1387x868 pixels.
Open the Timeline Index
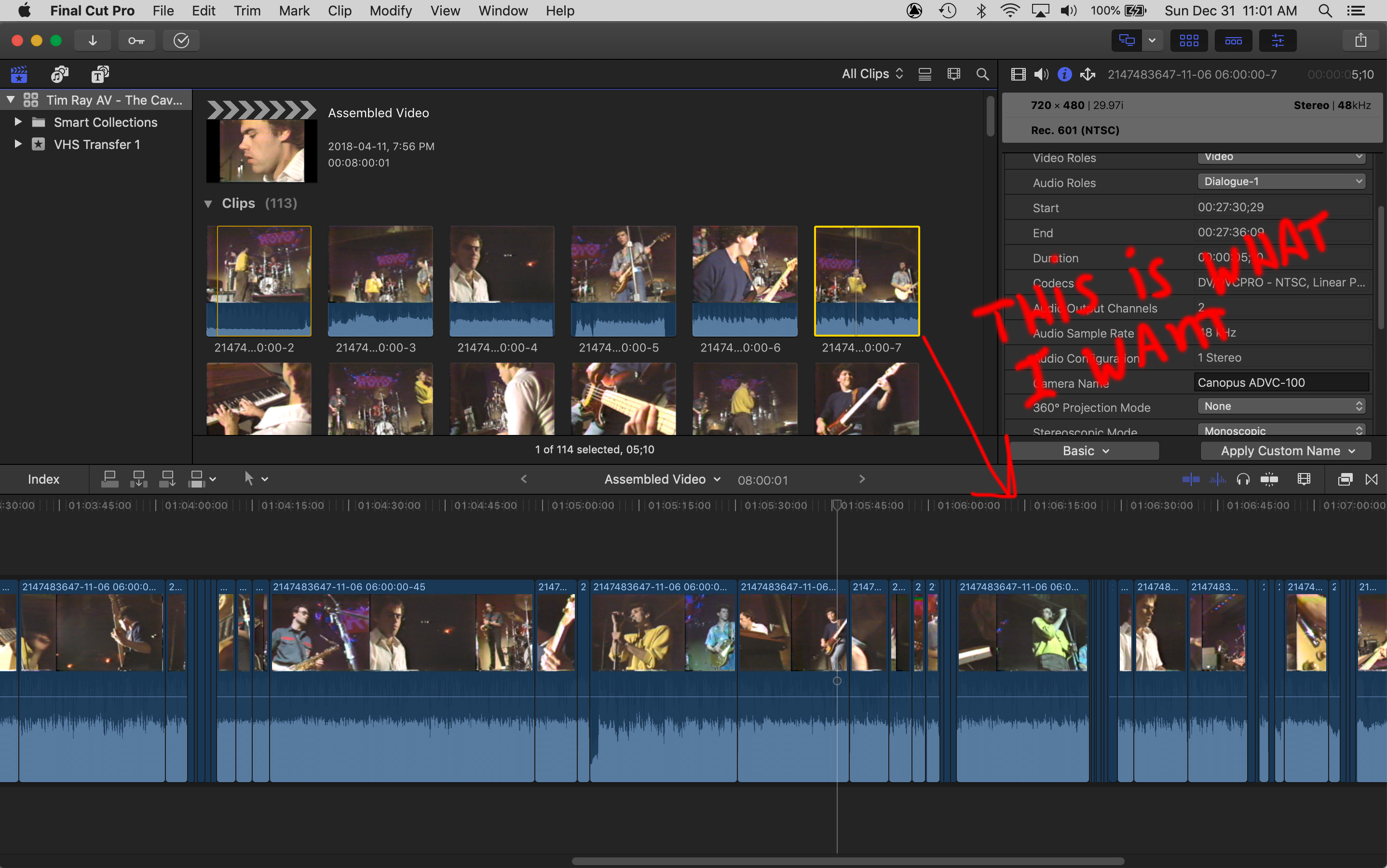click(43, 479)
